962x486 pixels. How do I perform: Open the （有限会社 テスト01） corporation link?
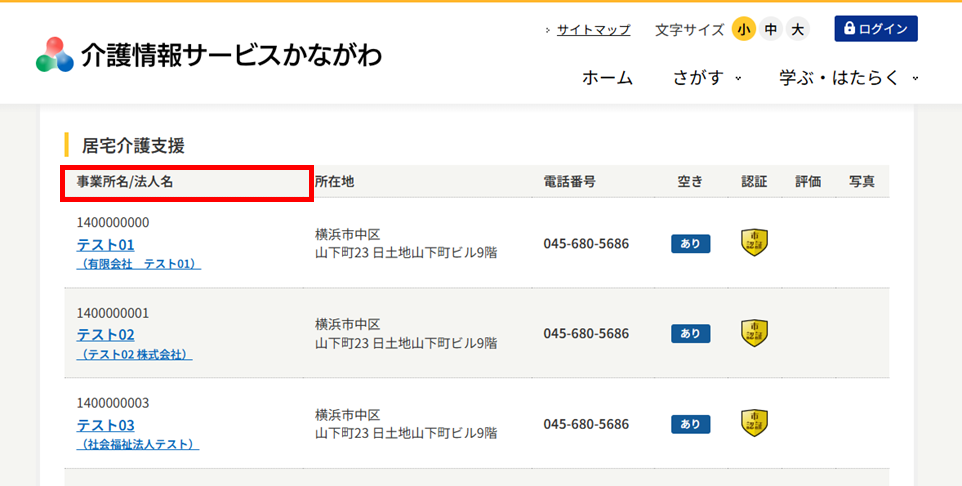[x=139, y=264]
